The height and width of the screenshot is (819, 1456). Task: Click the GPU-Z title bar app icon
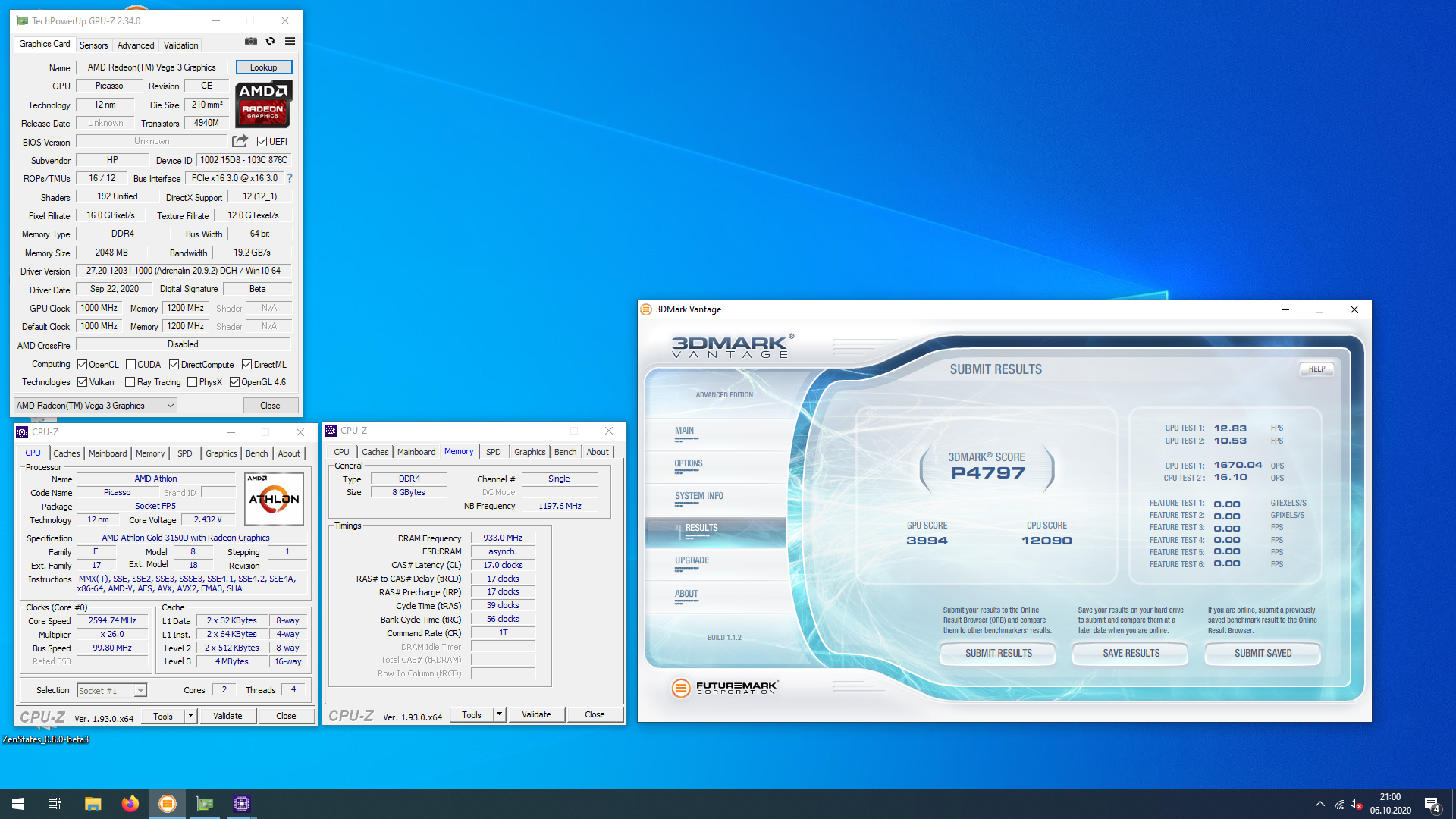[x=22, y=20]
